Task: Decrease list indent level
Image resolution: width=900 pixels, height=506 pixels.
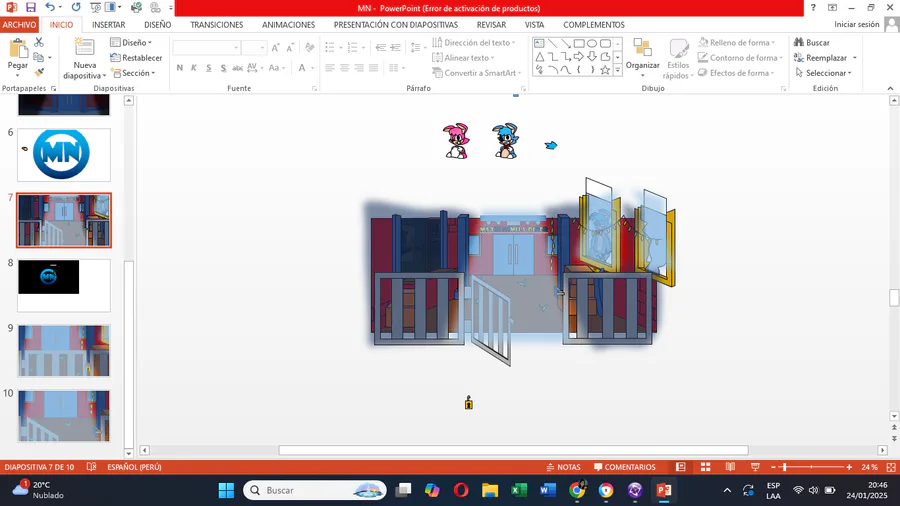Action: tap(381, 48)
